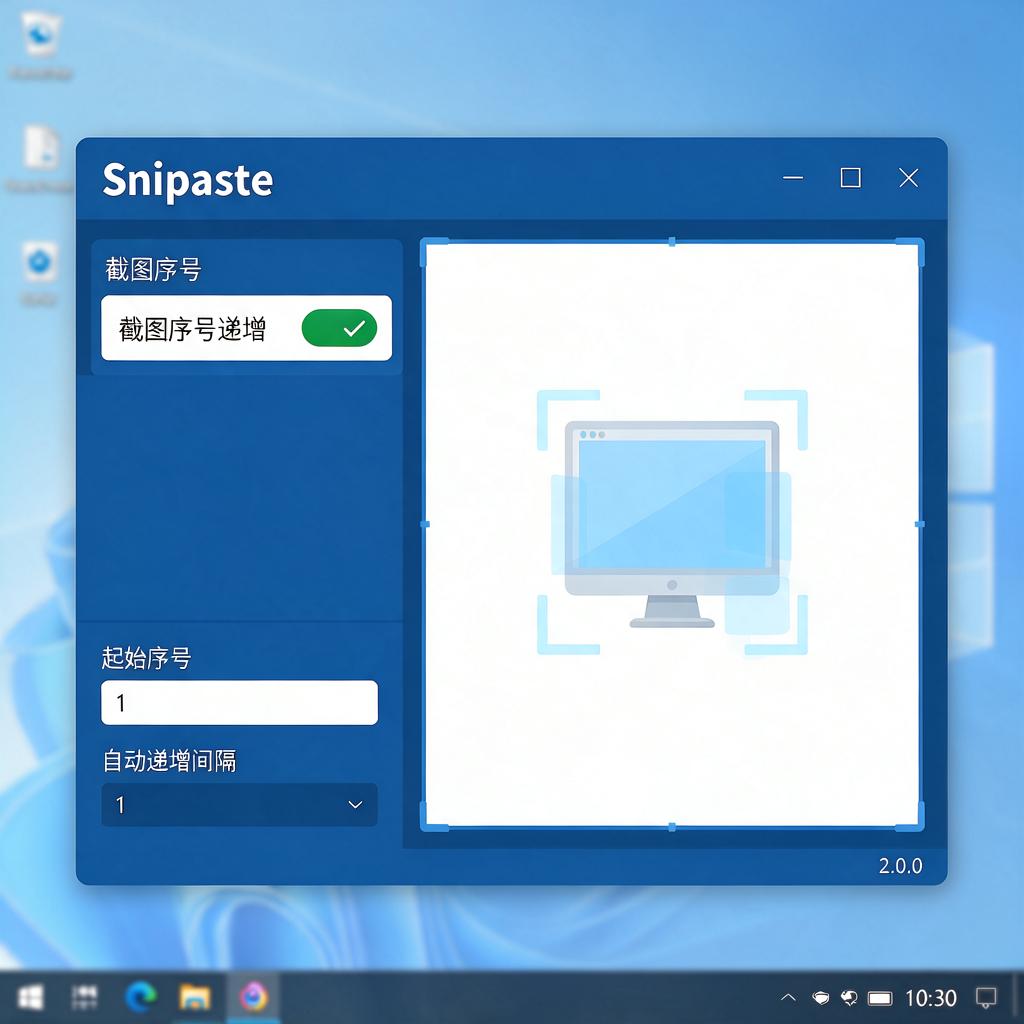Click the monitor preview illustration
Viewport: 1024px width, 1024px height.
pos(672,522)
